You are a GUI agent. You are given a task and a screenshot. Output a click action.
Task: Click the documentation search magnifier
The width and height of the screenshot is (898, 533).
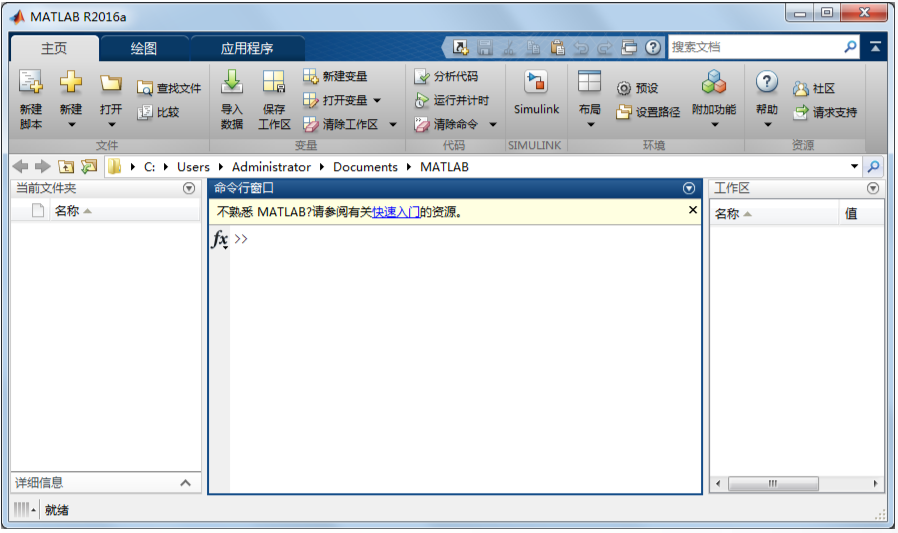coord(850,47)
